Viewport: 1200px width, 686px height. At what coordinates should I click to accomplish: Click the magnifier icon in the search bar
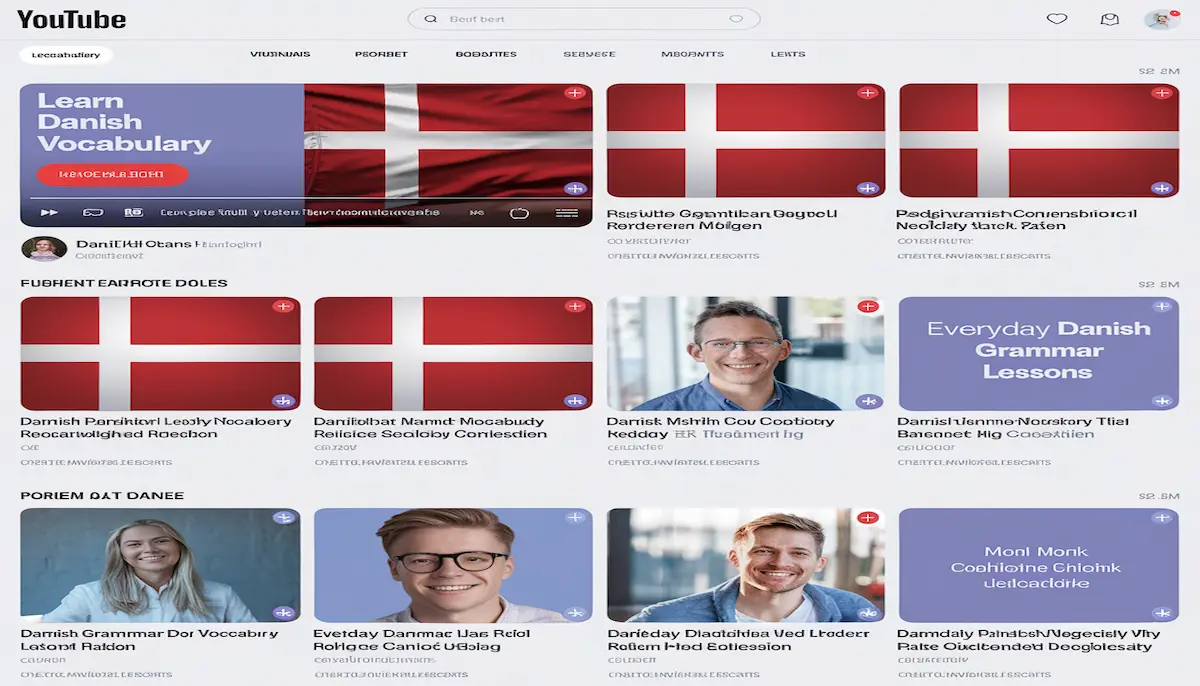[x=431, y=19]
